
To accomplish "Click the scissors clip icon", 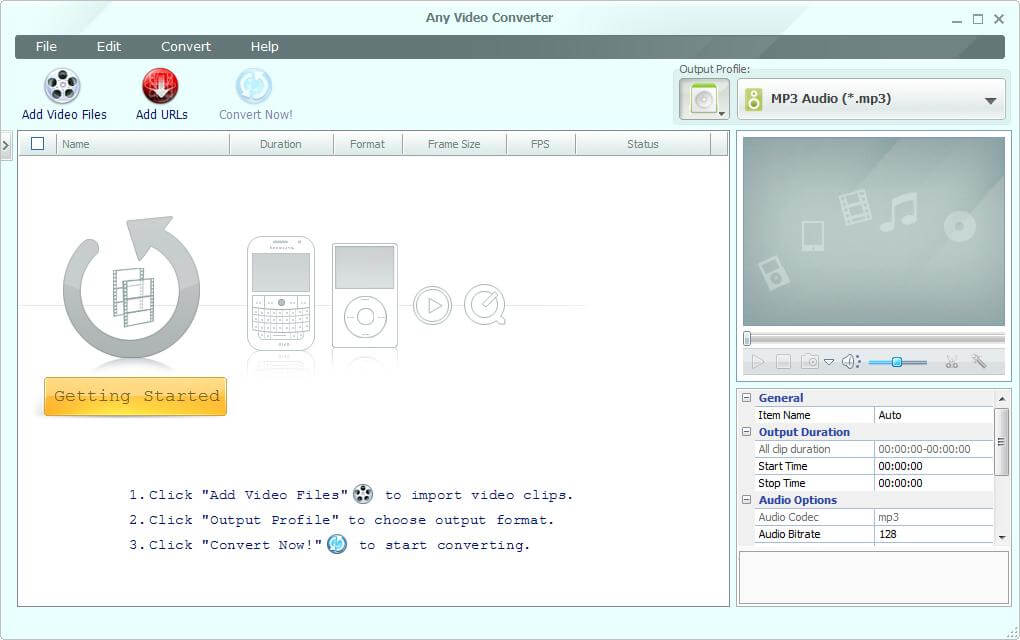I will [951, 362].
